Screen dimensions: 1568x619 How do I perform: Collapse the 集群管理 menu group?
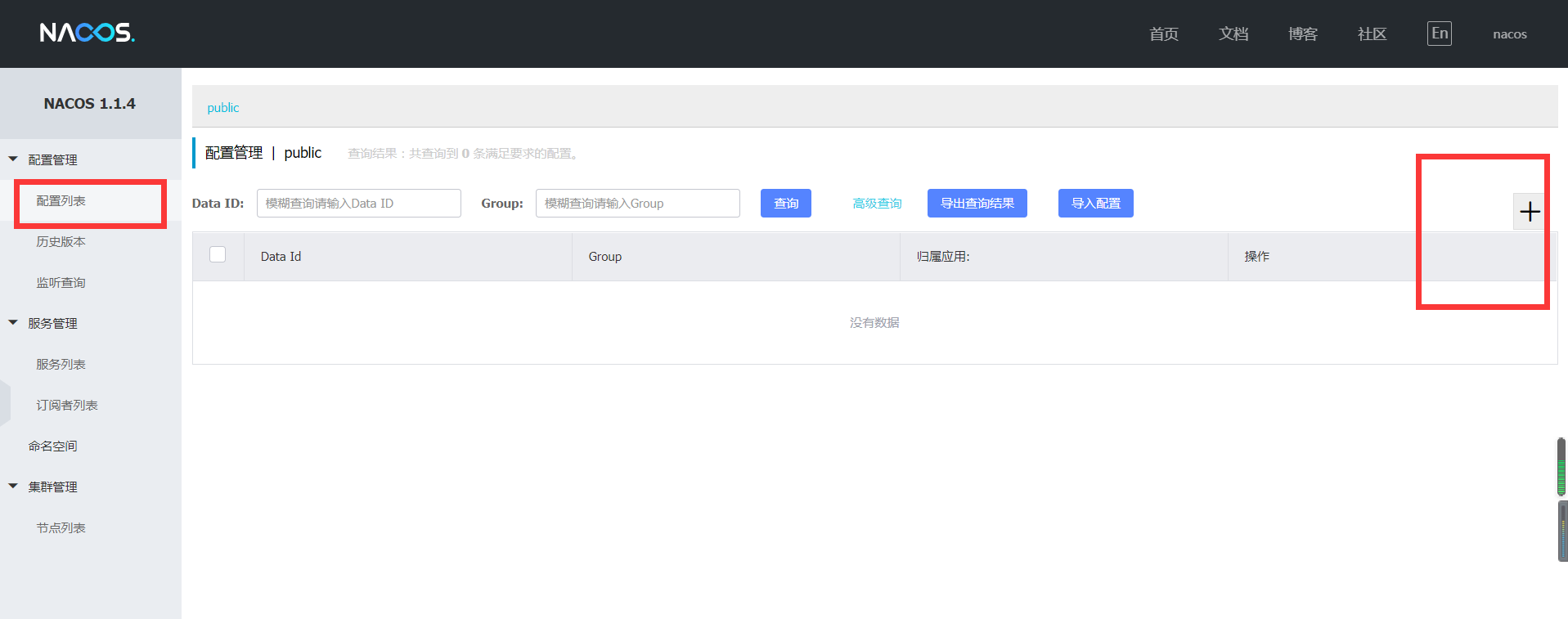pyautogui.click(x=13, y=487)
